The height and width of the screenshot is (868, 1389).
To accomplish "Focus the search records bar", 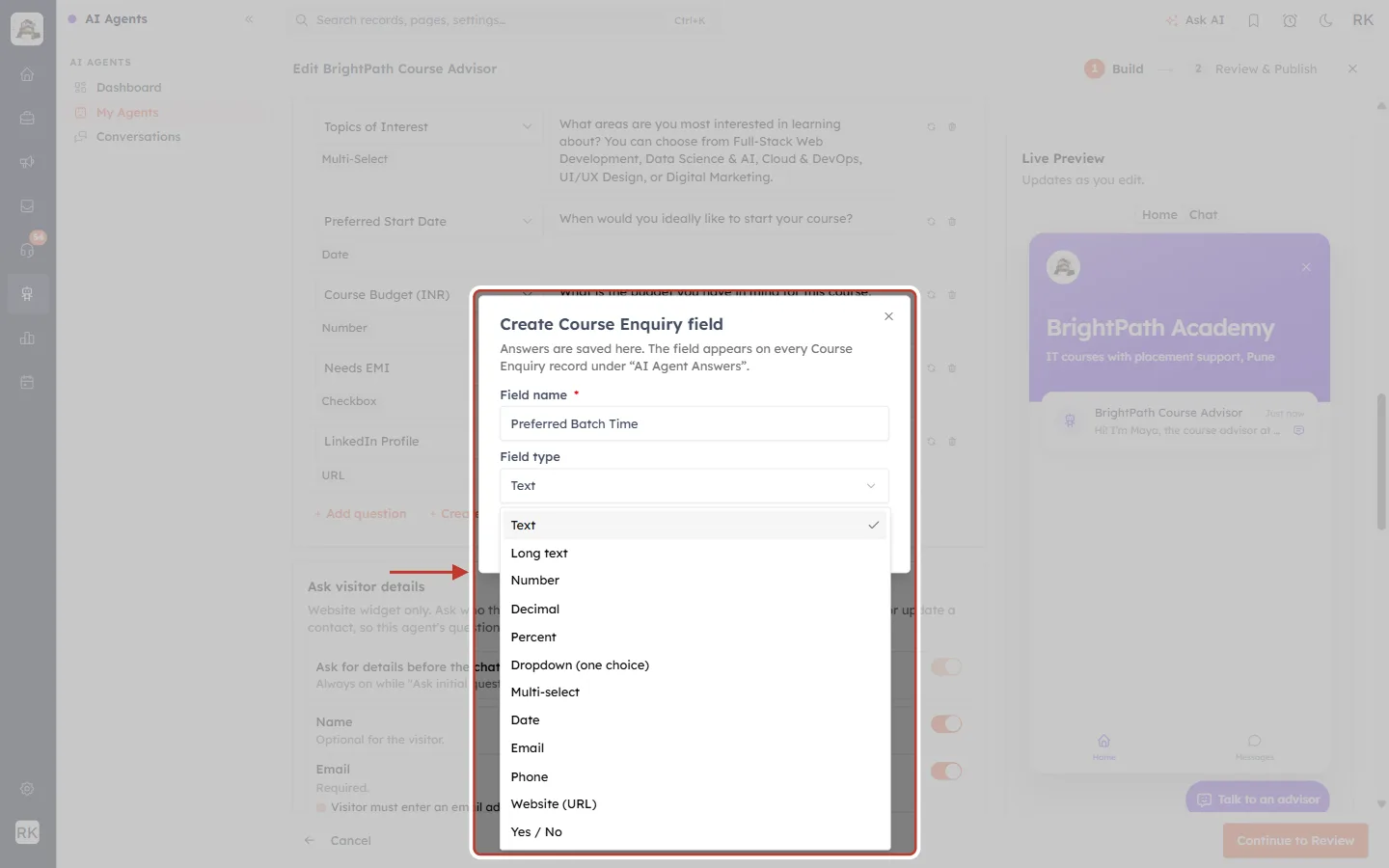I will pos(502,20).
